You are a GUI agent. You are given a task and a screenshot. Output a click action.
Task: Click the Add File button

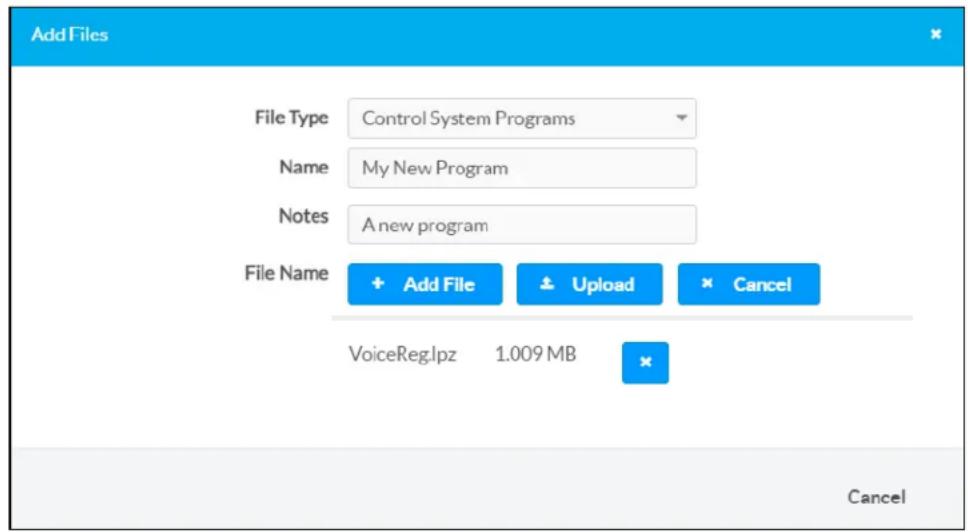pos(425,284)
